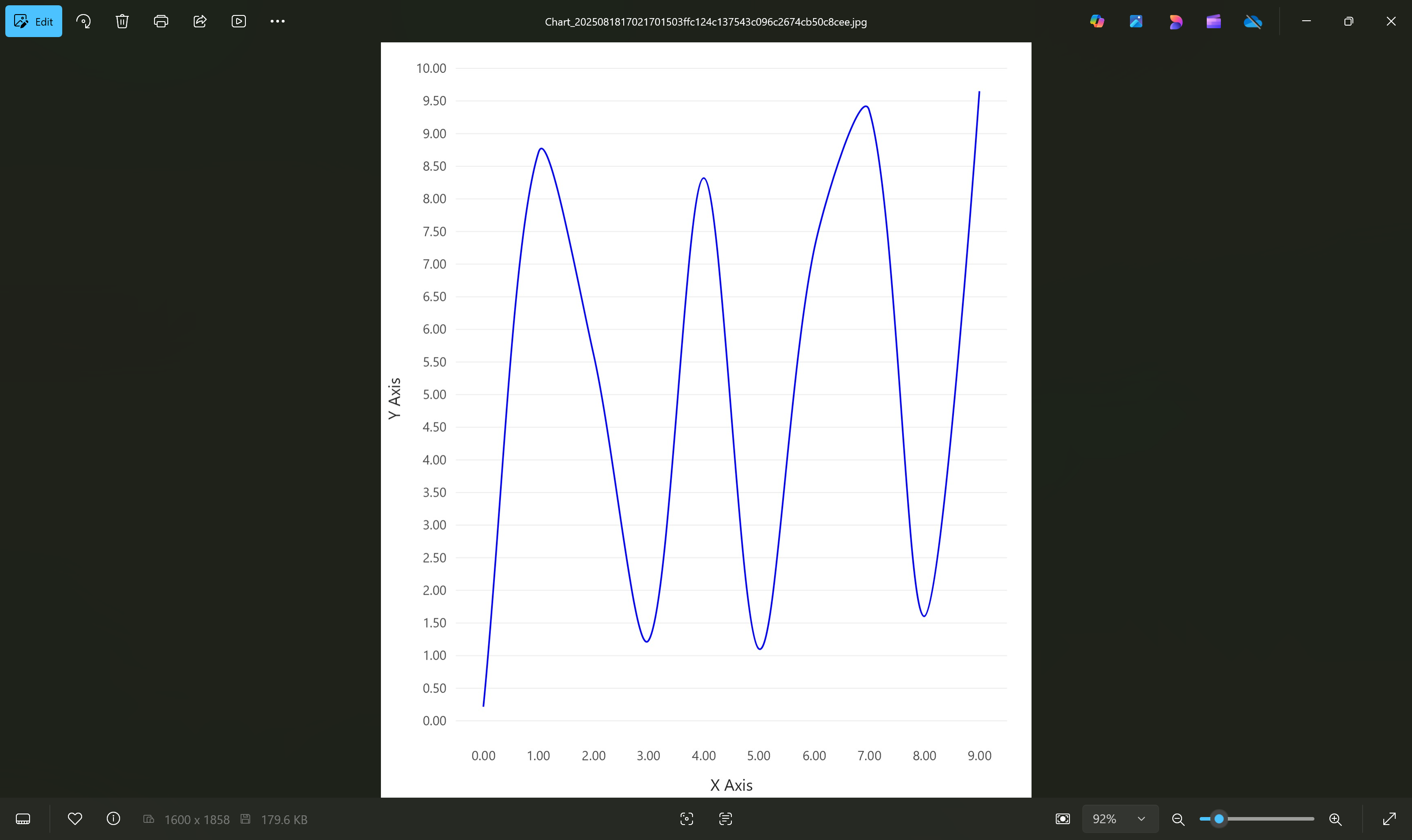The height and width of the screenshot is (840, 1412).
Task: Delete the chart image using the trash icon
Action: [x=122, y=22]
